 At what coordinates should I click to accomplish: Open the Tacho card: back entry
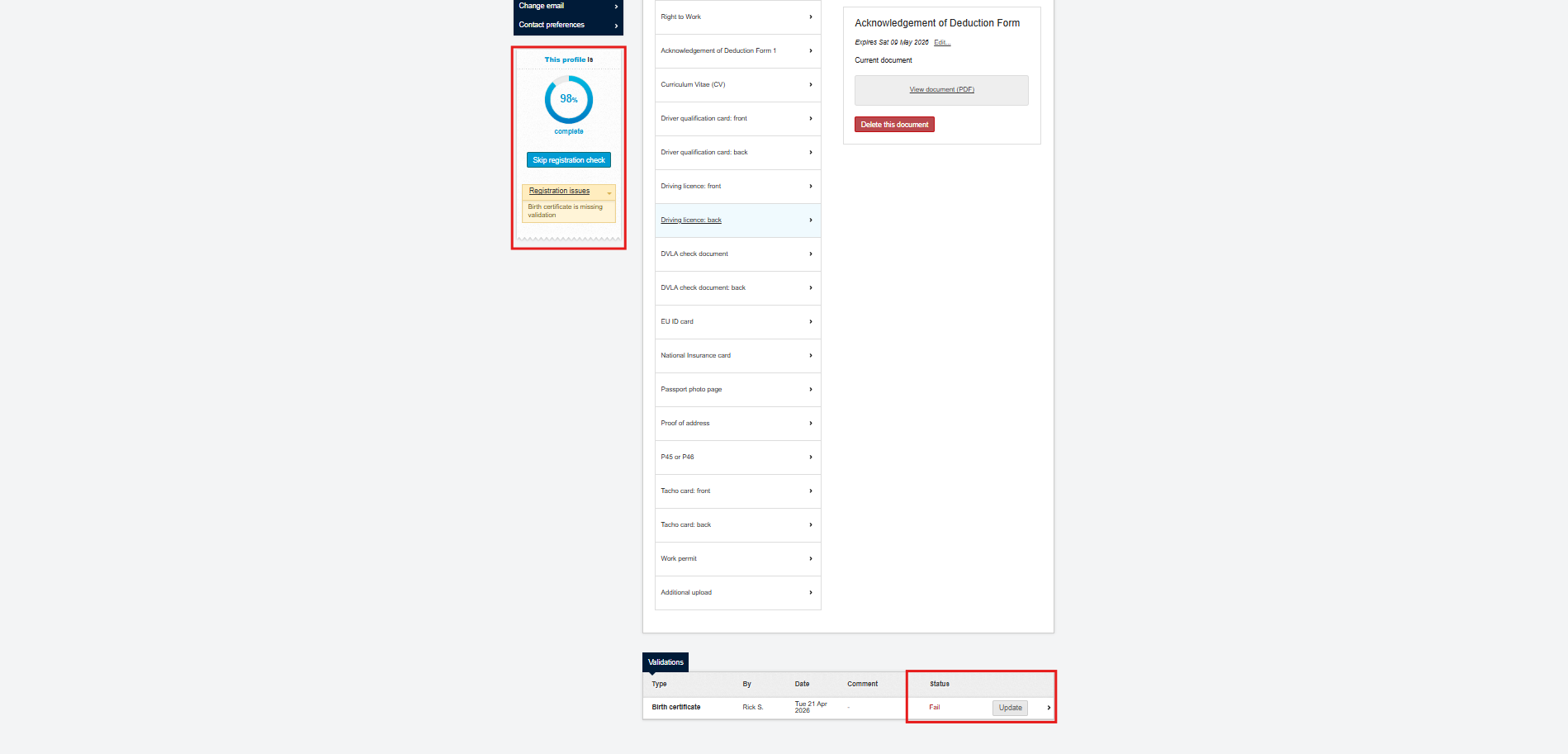(737, 524)
